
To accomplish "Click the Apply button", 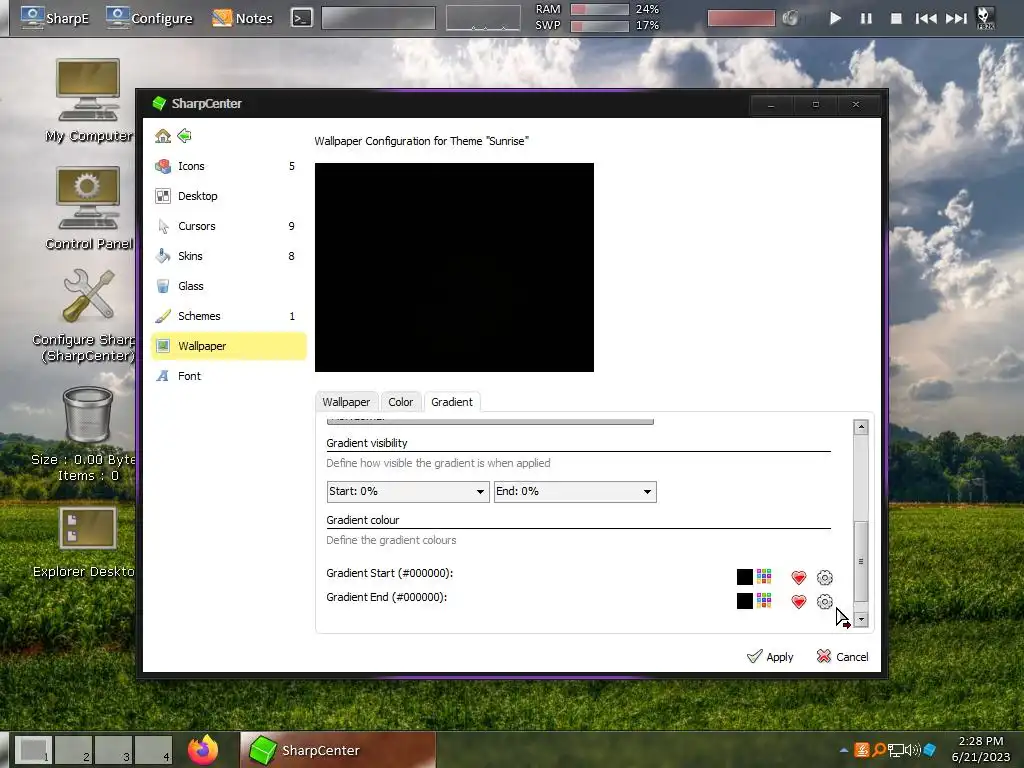I will coord(770,656).
